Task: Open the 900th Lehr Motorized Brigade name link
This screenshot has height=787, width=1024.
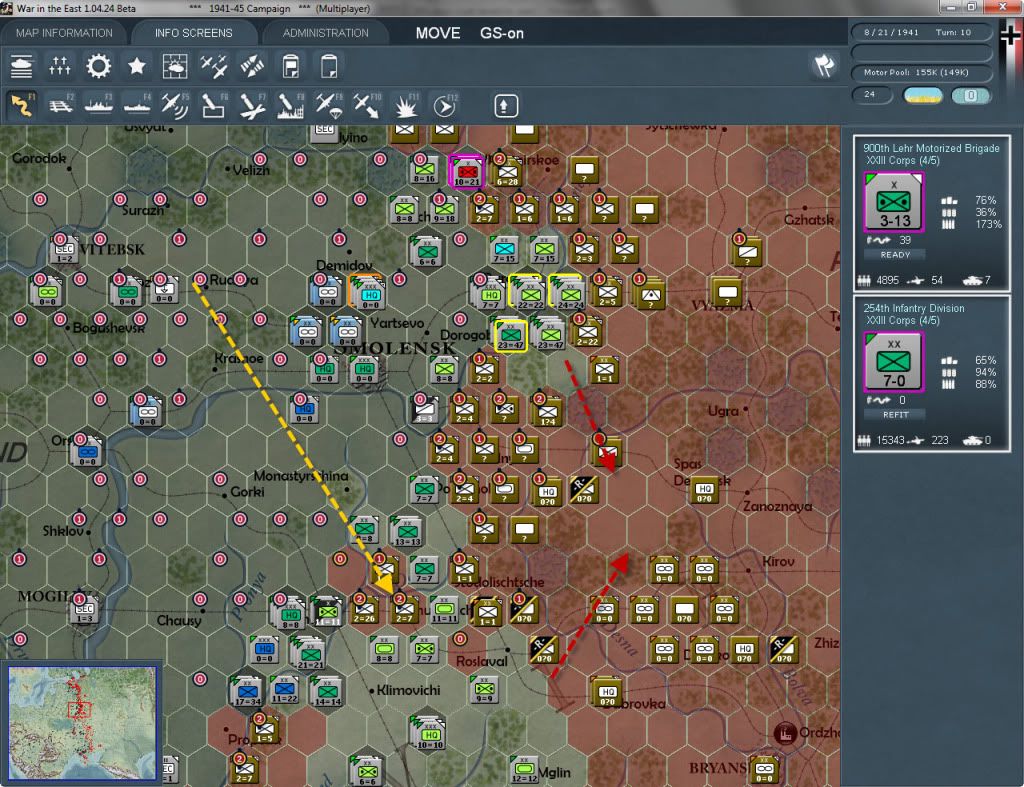Action: [931, 148]
